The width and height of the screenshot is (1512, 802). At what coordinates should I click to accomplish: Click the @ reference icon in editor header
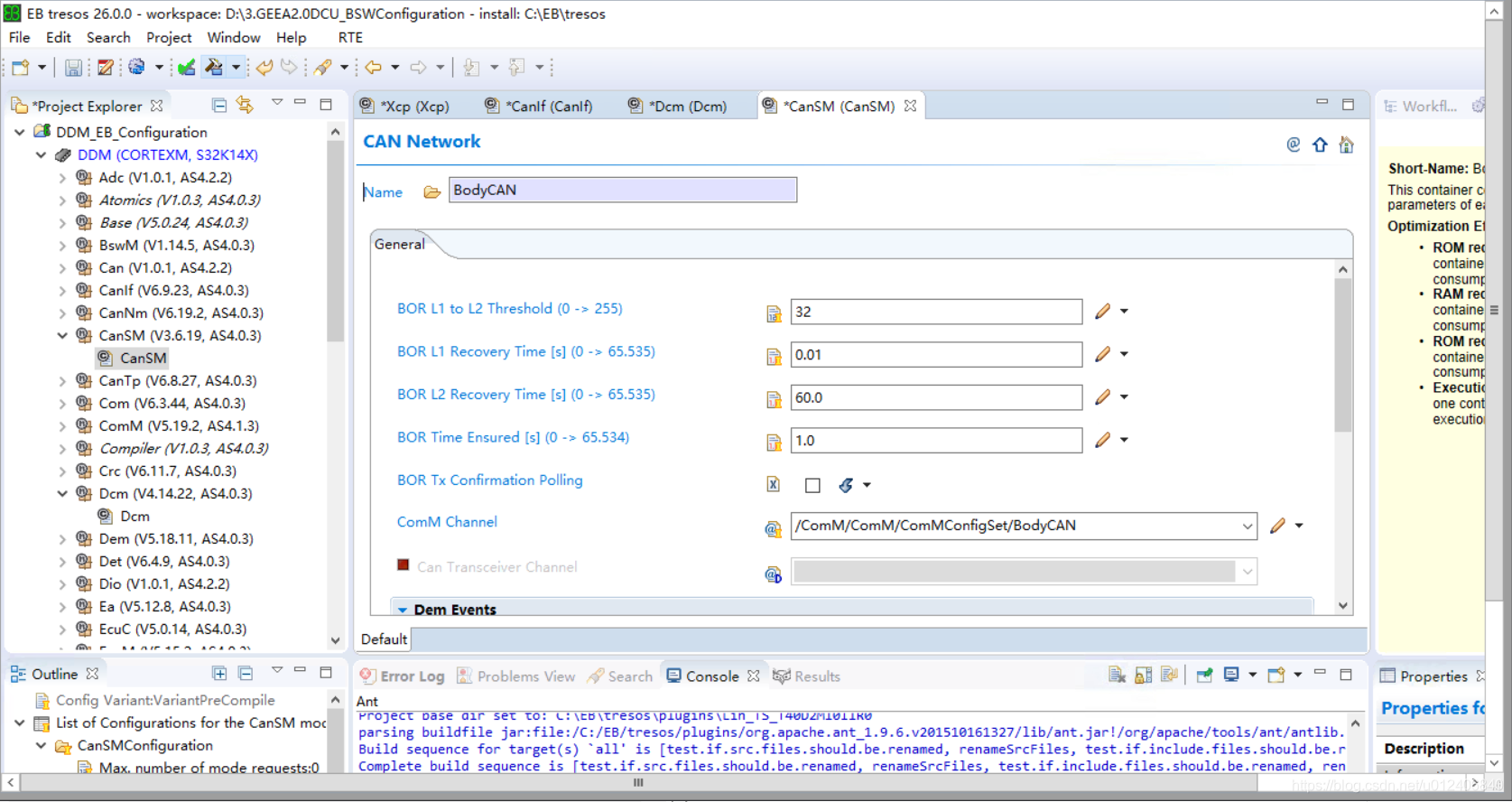click(x=1294, y=145)
